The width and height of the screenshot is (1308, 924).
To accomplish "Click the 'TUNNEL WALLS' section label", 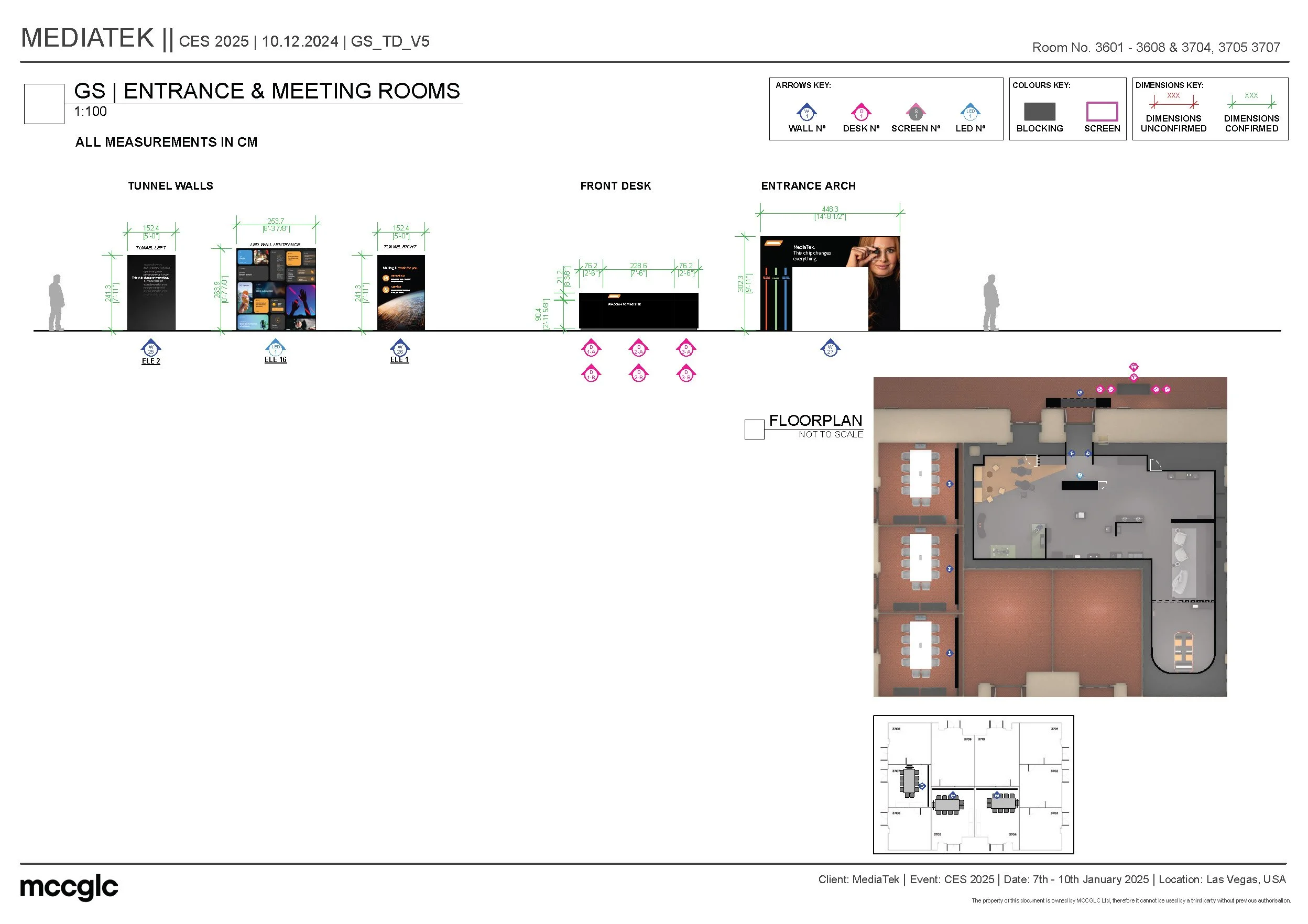I will tap(170, 186).
